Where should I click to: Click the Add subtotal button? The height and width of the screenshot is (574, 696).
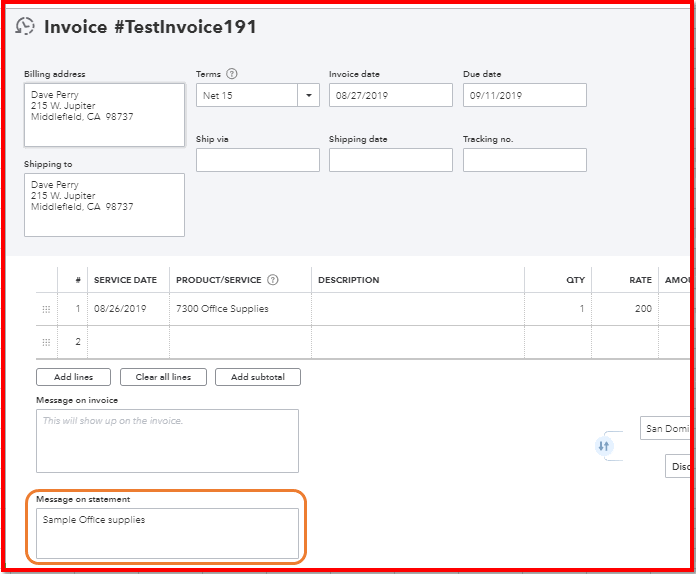(257, 377)
